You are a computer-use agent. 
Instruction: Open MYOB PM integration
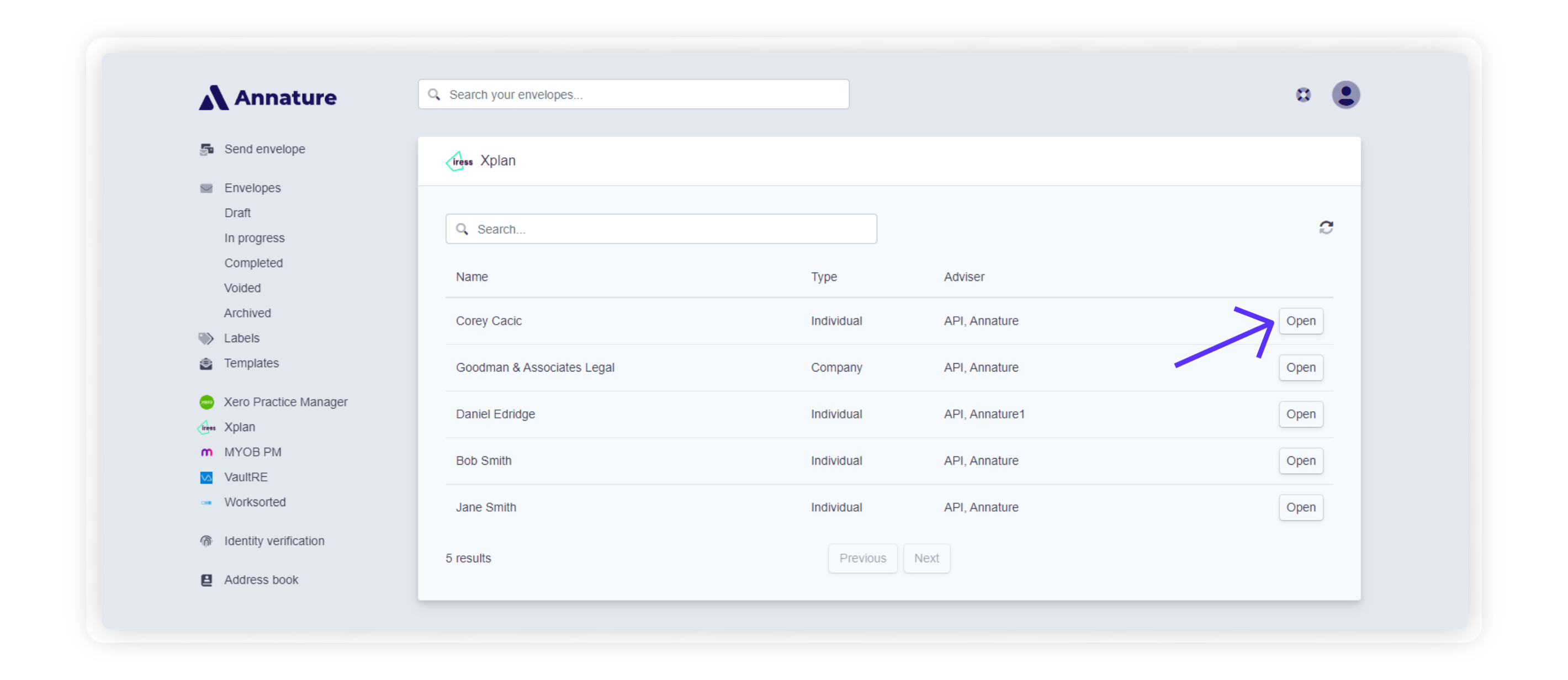click(x=253, y=451)
